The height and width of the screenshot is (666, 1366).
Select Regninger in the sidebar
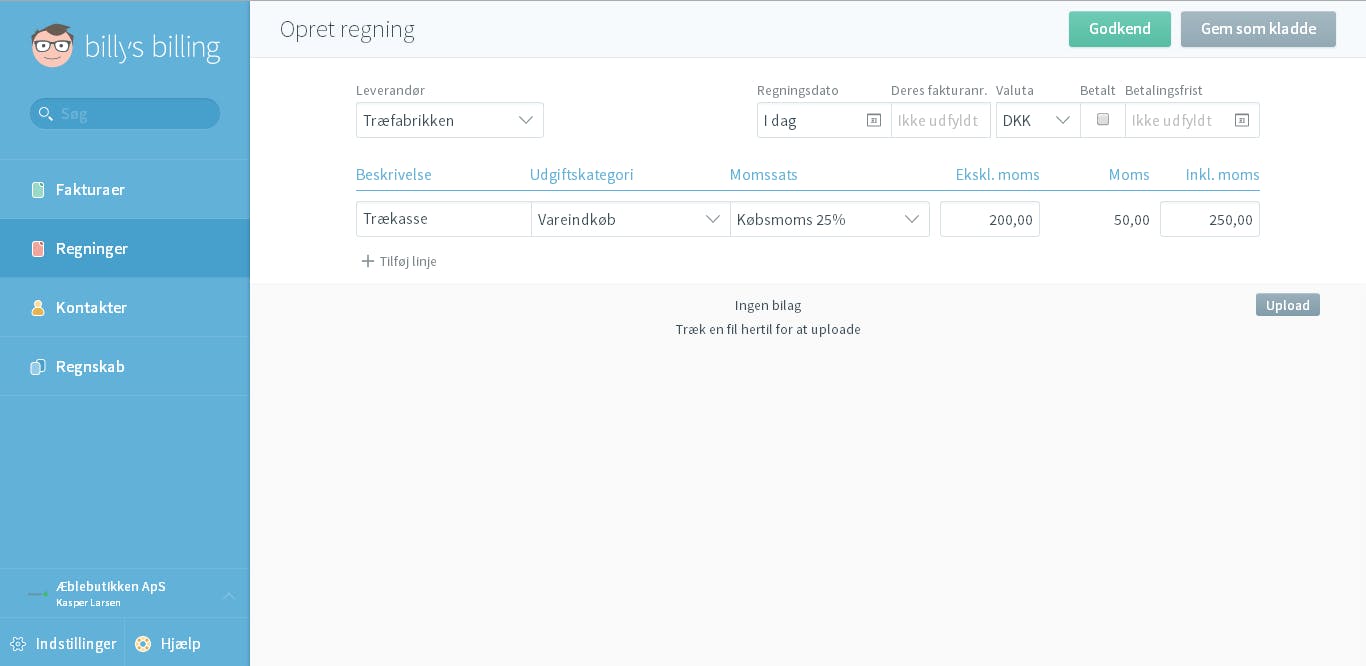[x=124, y=249]
